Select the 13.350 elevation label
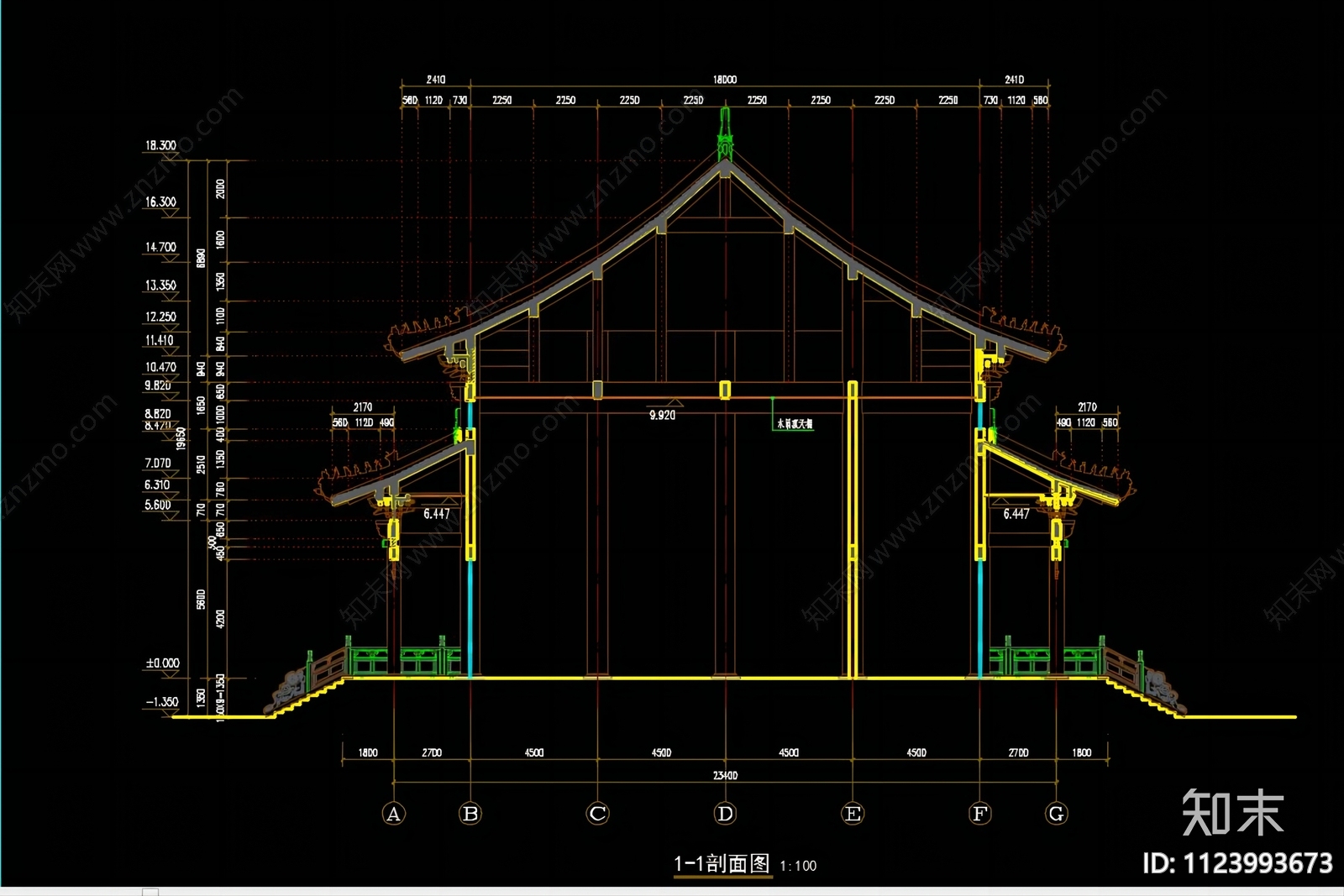1344x896 pixels. click(x=160, y=285)
